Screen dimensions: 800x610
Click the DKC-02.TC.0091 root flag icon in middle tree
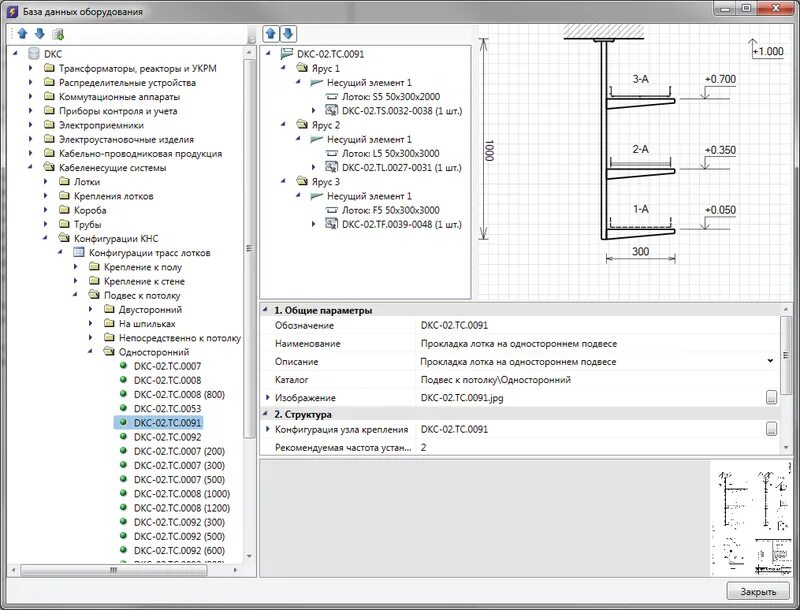pos(287,54)
